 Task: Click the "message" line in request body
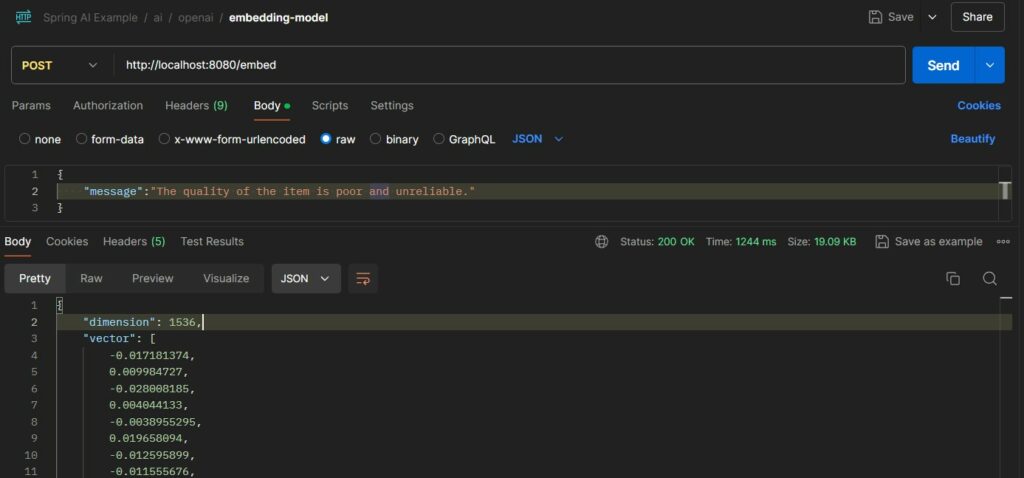tap(528, 191)
